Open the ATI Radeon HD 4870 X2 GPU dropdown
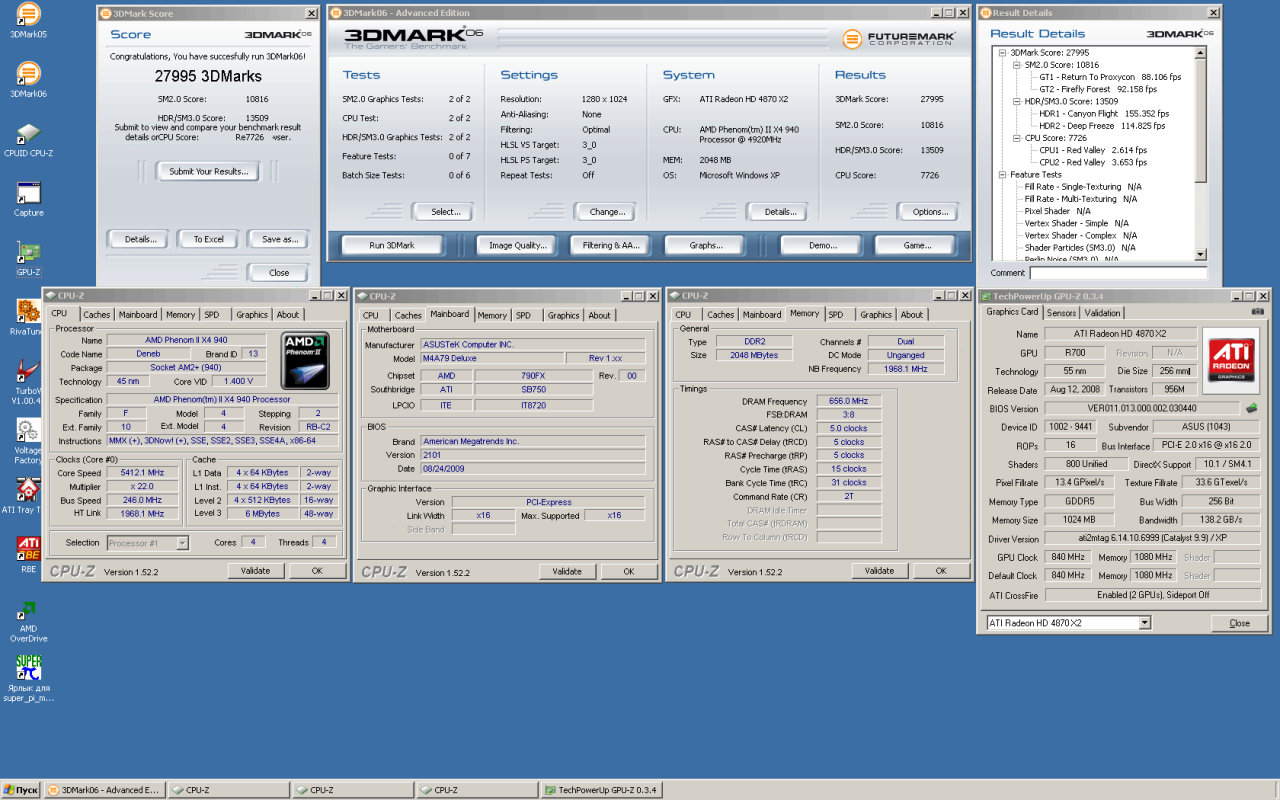This screenshot has height=800, width=1280. pyautogui.click(x=1144, y=623)
